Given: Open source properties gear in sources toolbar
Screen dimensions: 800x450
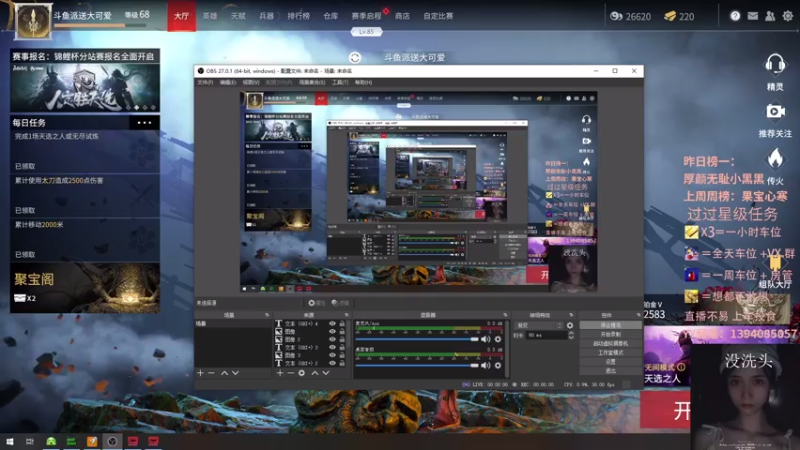Looking at the screenshot, I should pyautogui.click(x=302, y=373).
